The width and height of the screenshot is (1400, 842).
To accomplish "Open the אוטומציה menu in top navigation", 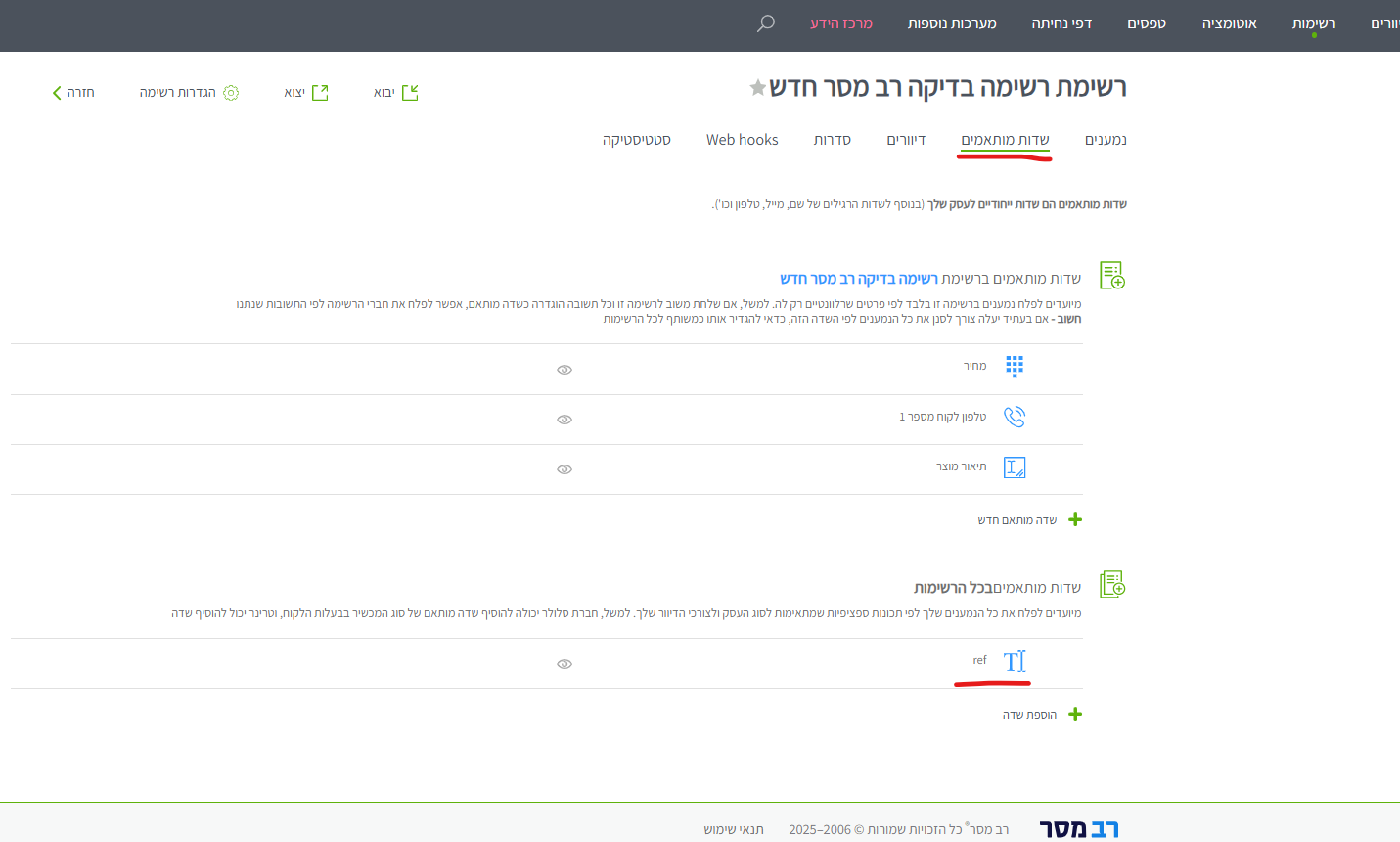I will tap(1229, 23).
